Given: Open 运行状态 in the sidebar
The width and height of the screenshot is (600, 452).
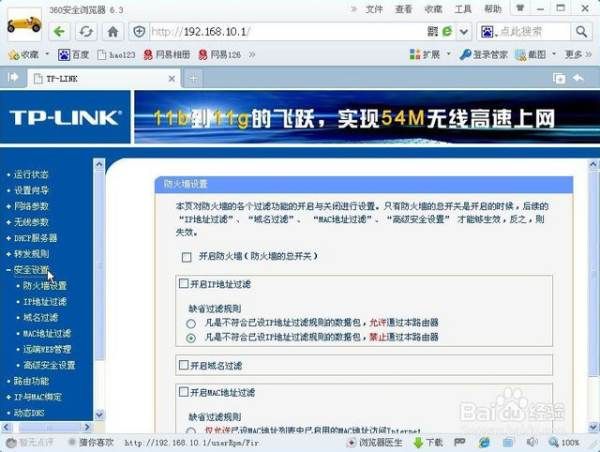Looking at the screenshot, I should 31,175.
